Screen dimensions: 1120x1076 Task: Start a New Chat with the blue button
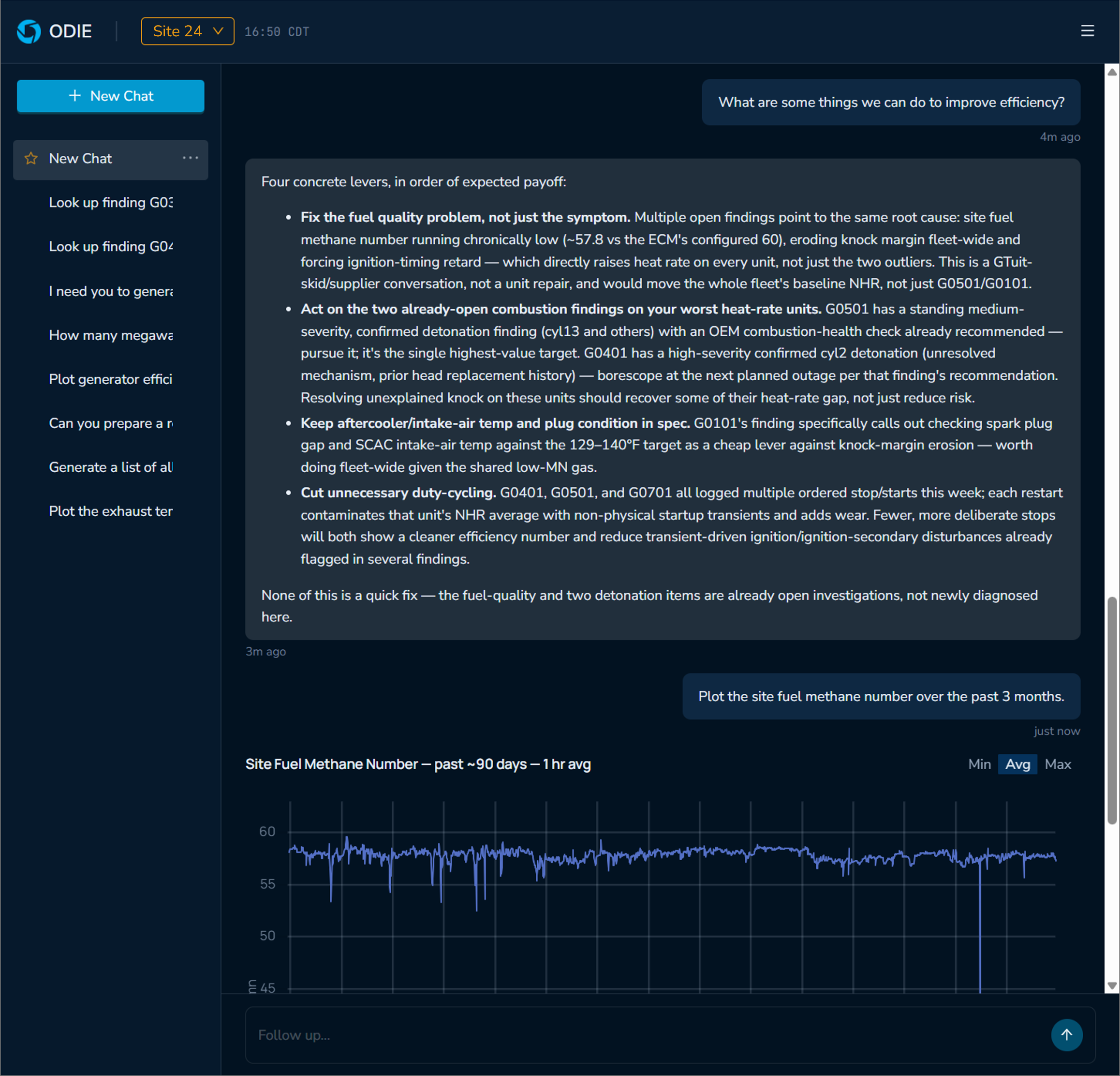tap(110, 96)
